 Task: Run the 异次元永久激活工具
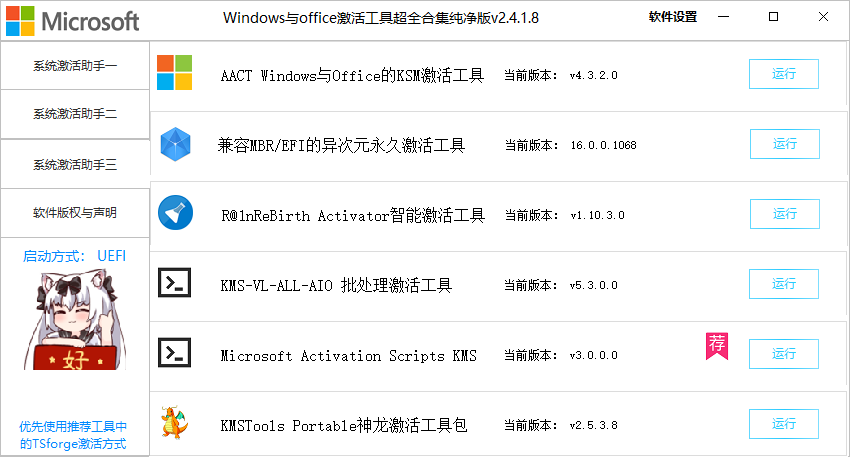click(x=785, y=144)
